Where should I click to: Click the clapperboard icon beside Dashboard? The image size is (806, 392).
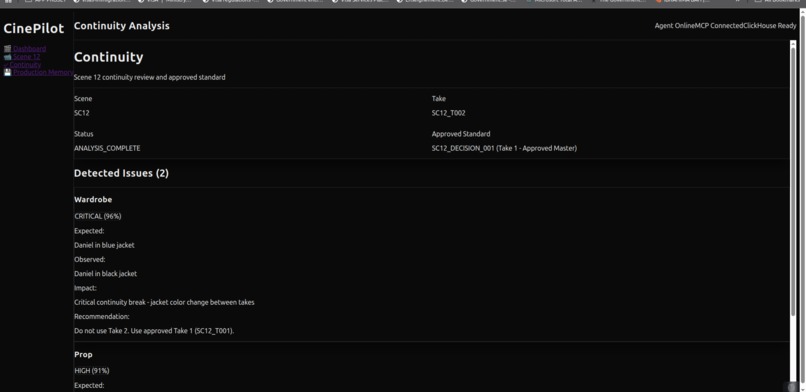(7, 49)
